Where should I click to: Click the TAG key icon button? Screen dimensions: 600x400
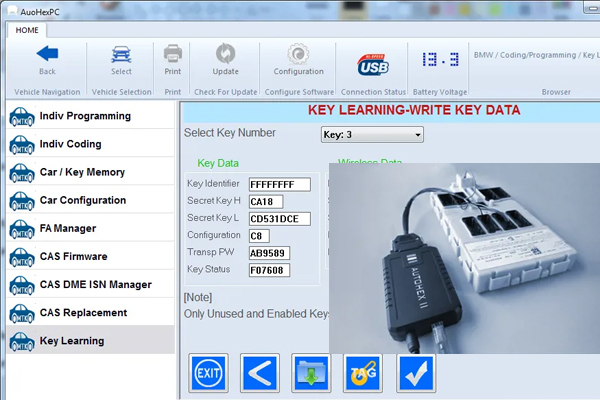point(362,373)
